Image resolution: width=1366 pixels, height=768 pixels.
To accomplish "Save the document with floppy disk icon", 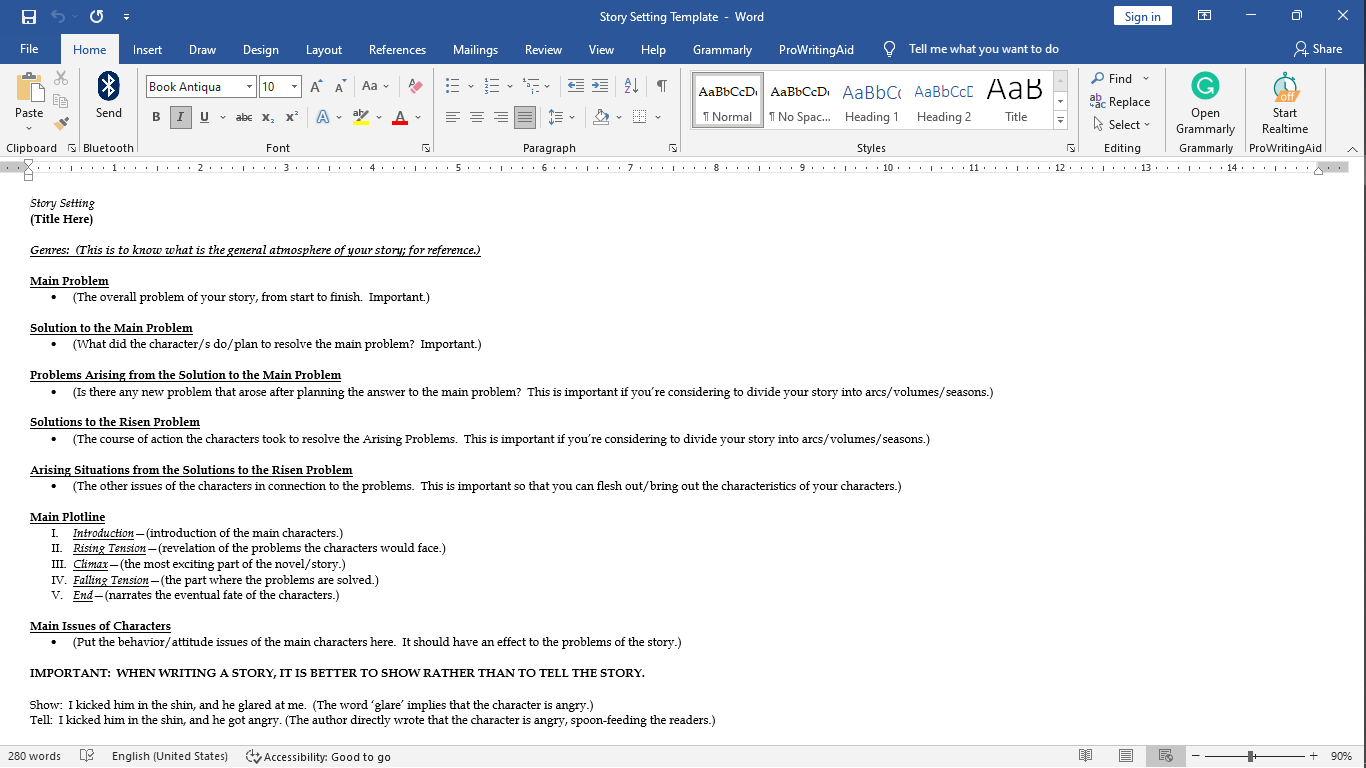I will [29, 17].
